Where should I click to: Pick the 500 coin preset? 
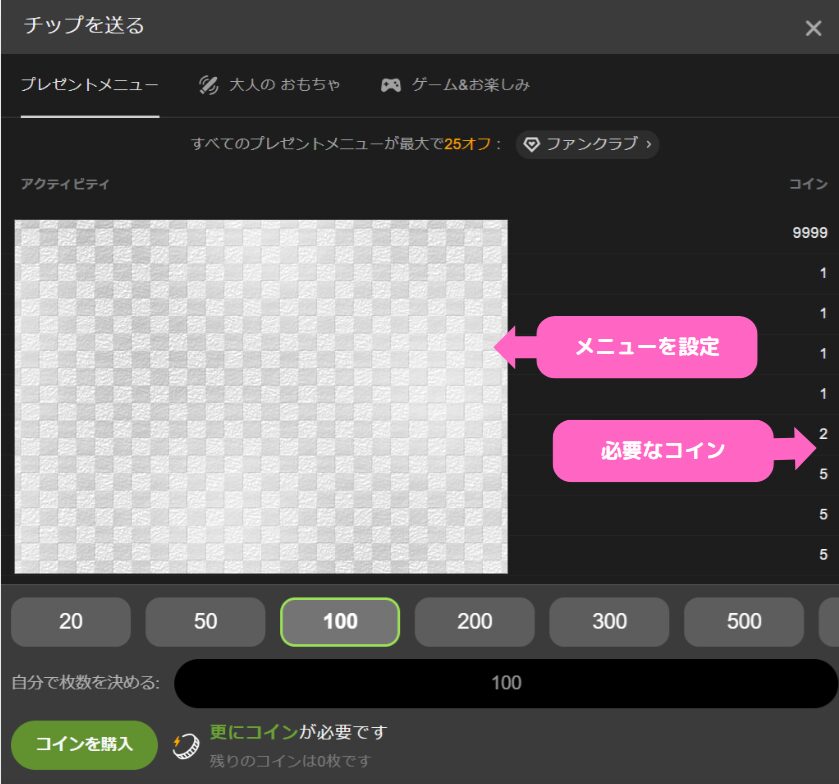(x=743, y=621)
